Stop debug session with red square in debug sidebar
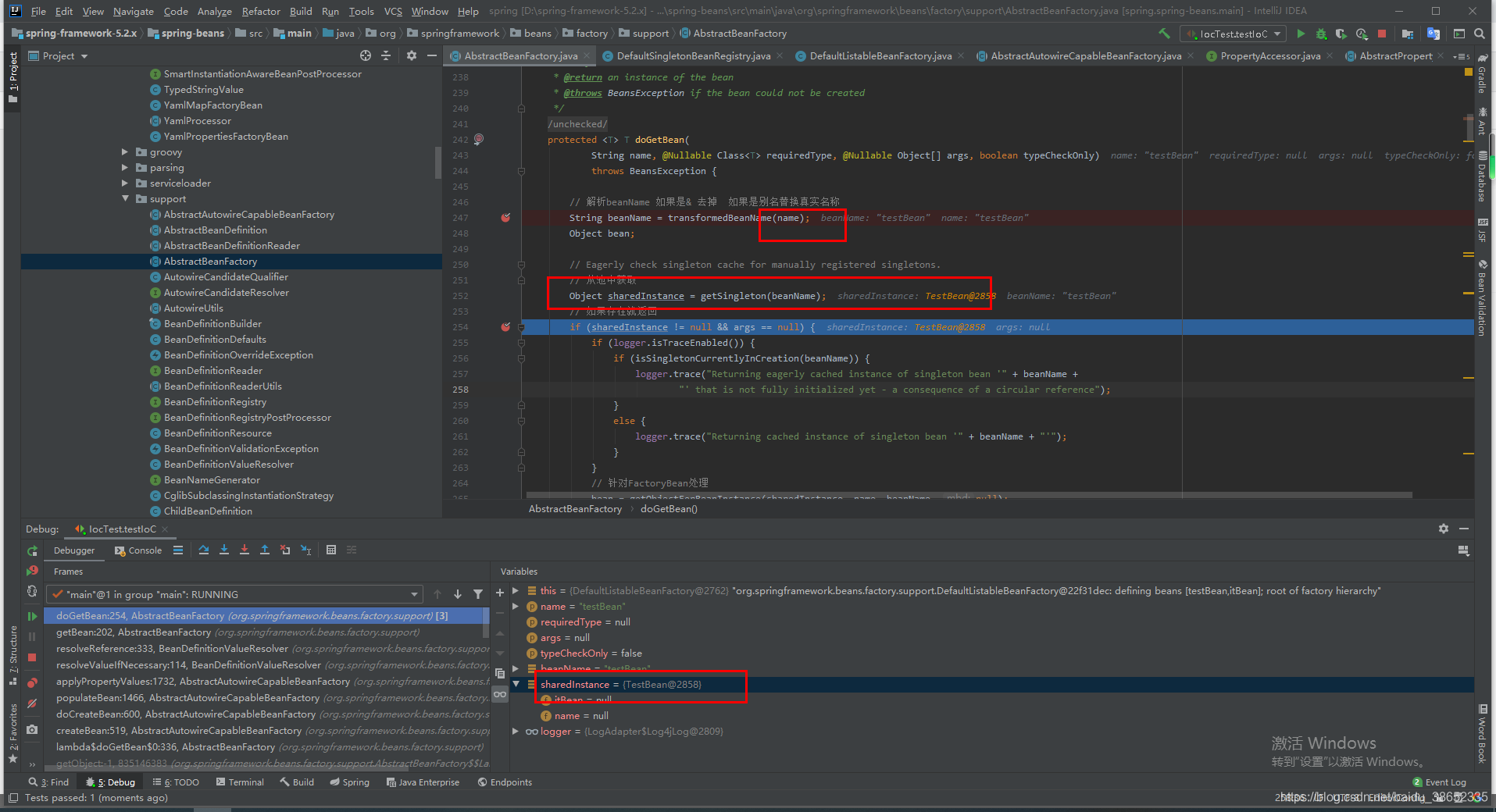Image resolution: width=1496 pixels, height=812 pixels. coord(32,657)
